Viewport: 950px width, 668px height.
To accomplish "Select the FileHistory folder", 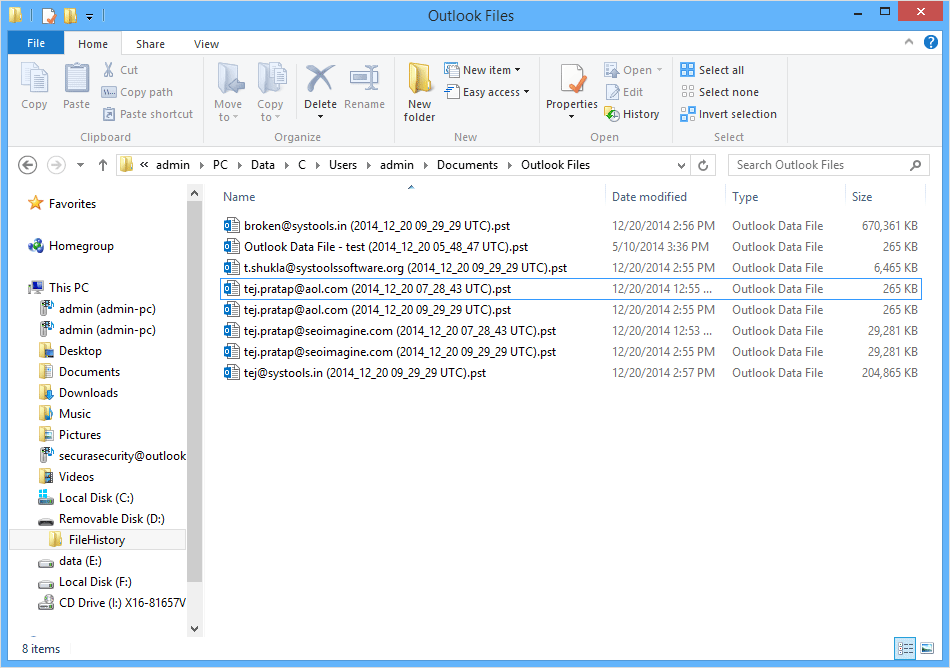I will tap(97, 540).
